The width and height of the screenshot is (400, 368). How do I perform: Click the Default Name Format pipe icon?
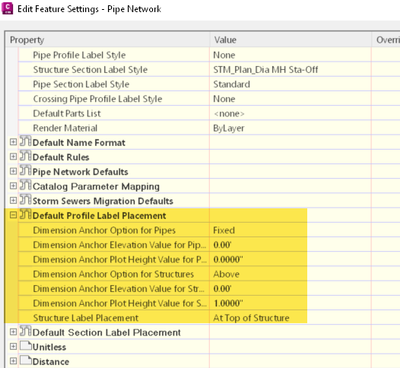tap(25, 141)
